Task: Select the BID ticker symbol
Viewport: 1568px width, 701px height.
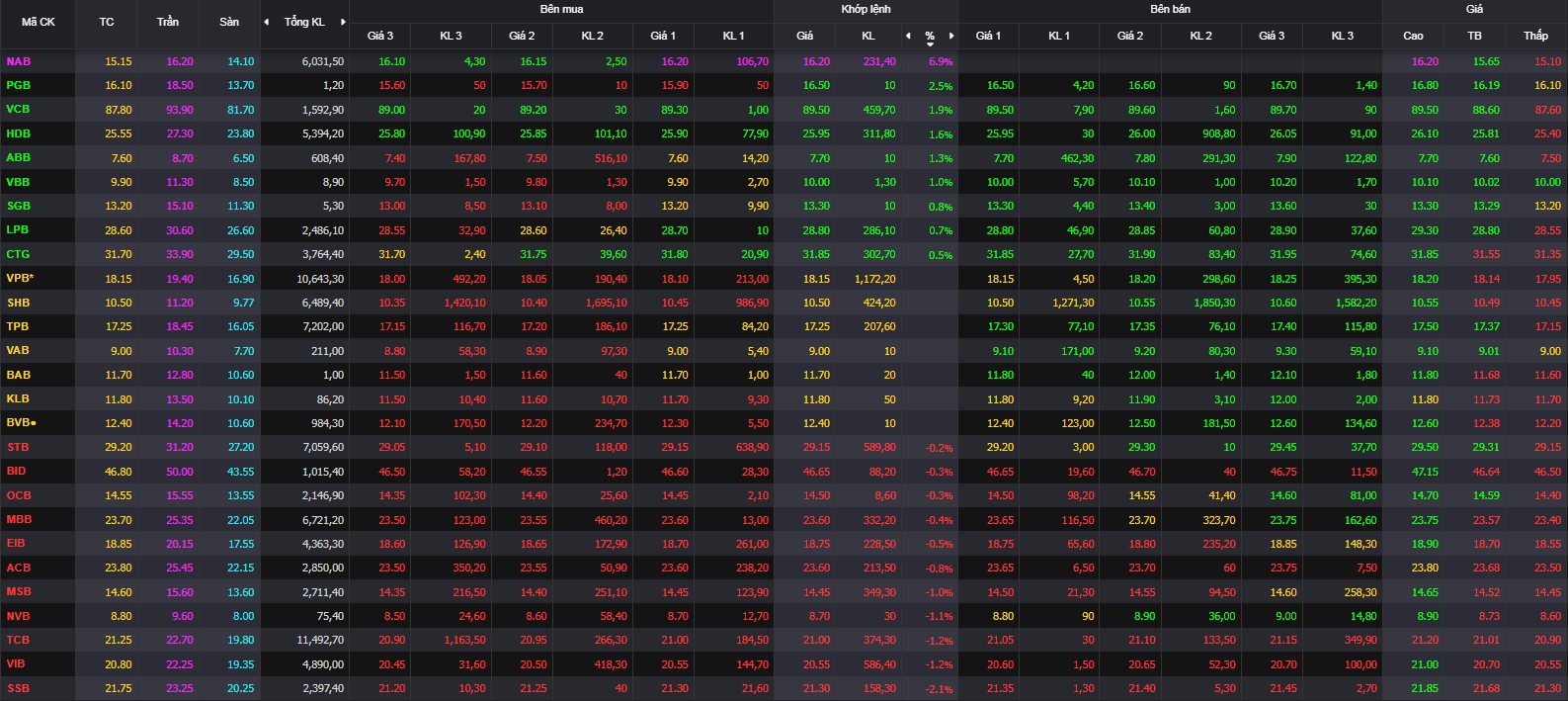Action: click(17, 471)
